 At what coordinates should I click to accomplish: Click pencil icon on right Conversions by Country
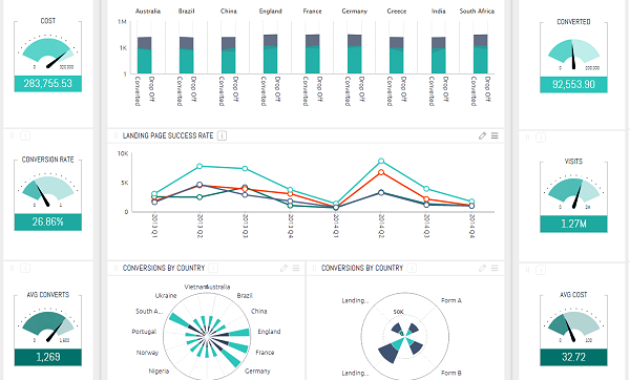click(x=482, y=268)
